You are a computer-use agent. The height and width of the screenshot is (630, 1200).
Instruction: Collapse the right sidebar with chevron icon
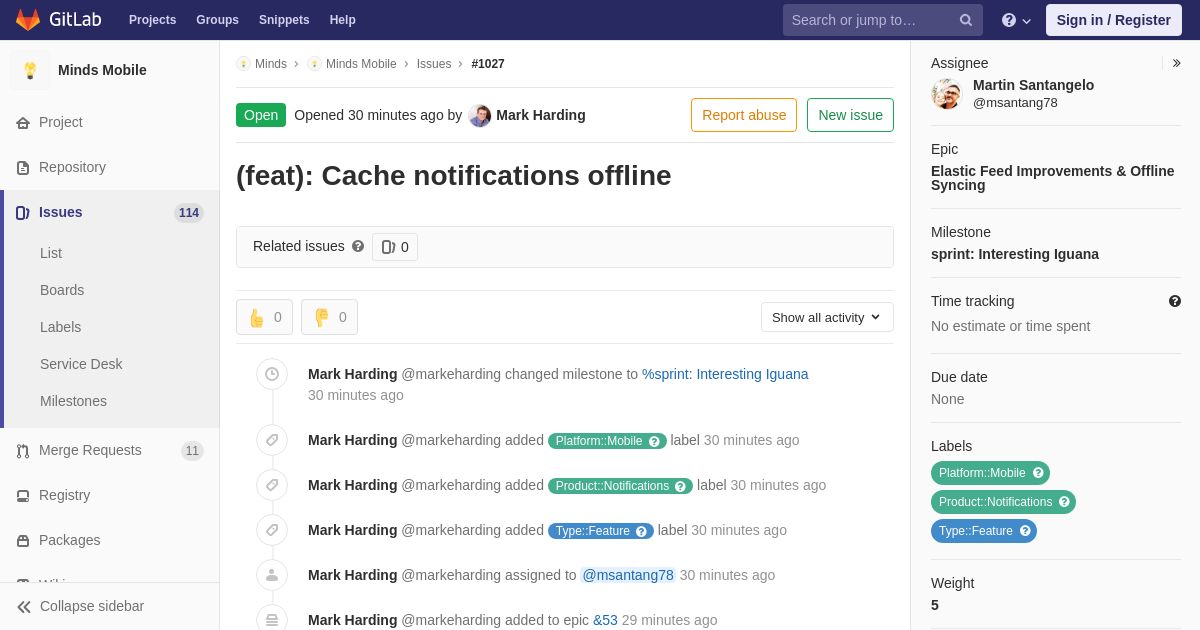(x=1176, y=63)
